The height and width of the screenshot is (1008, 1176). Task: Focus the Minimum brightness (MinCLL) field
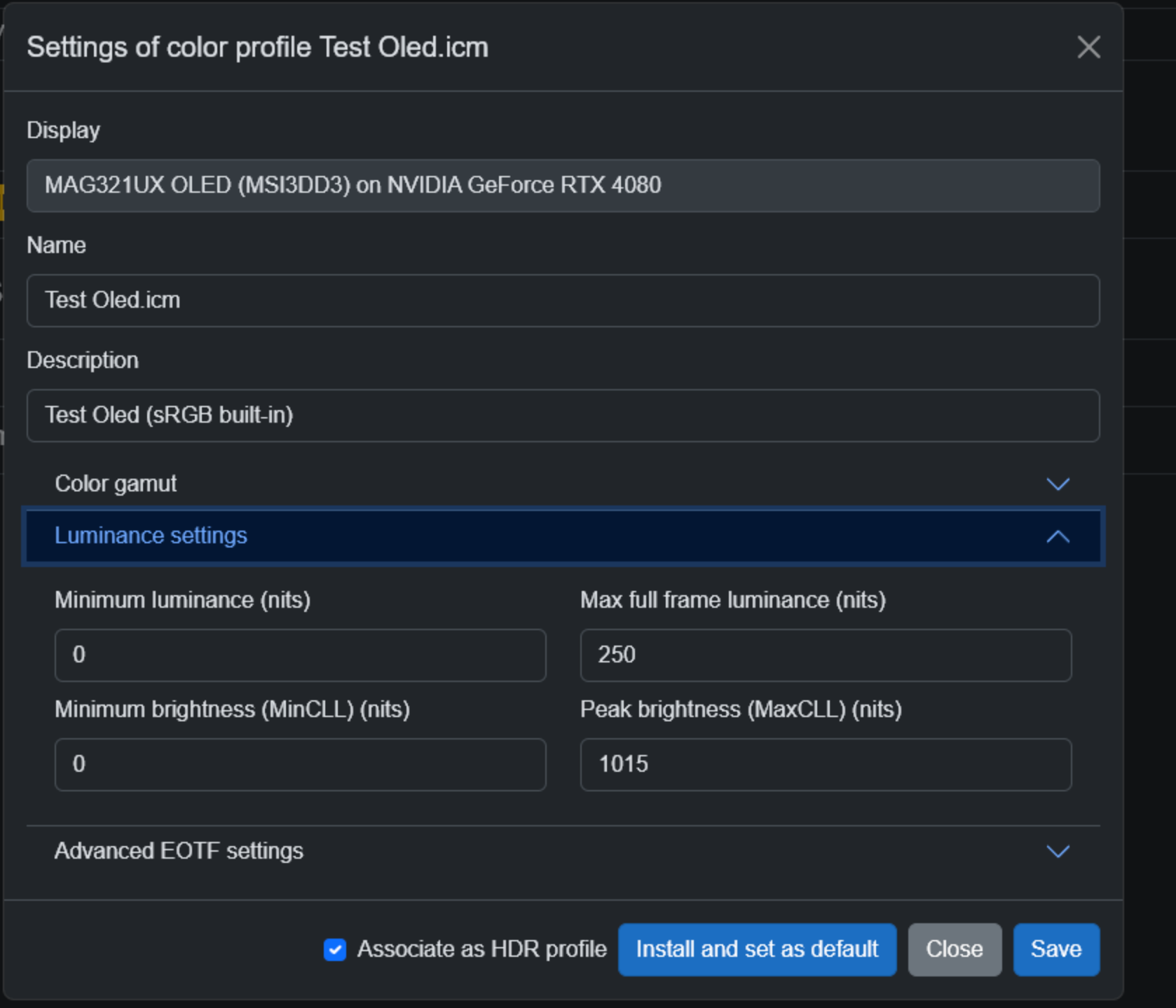(300, 765)
